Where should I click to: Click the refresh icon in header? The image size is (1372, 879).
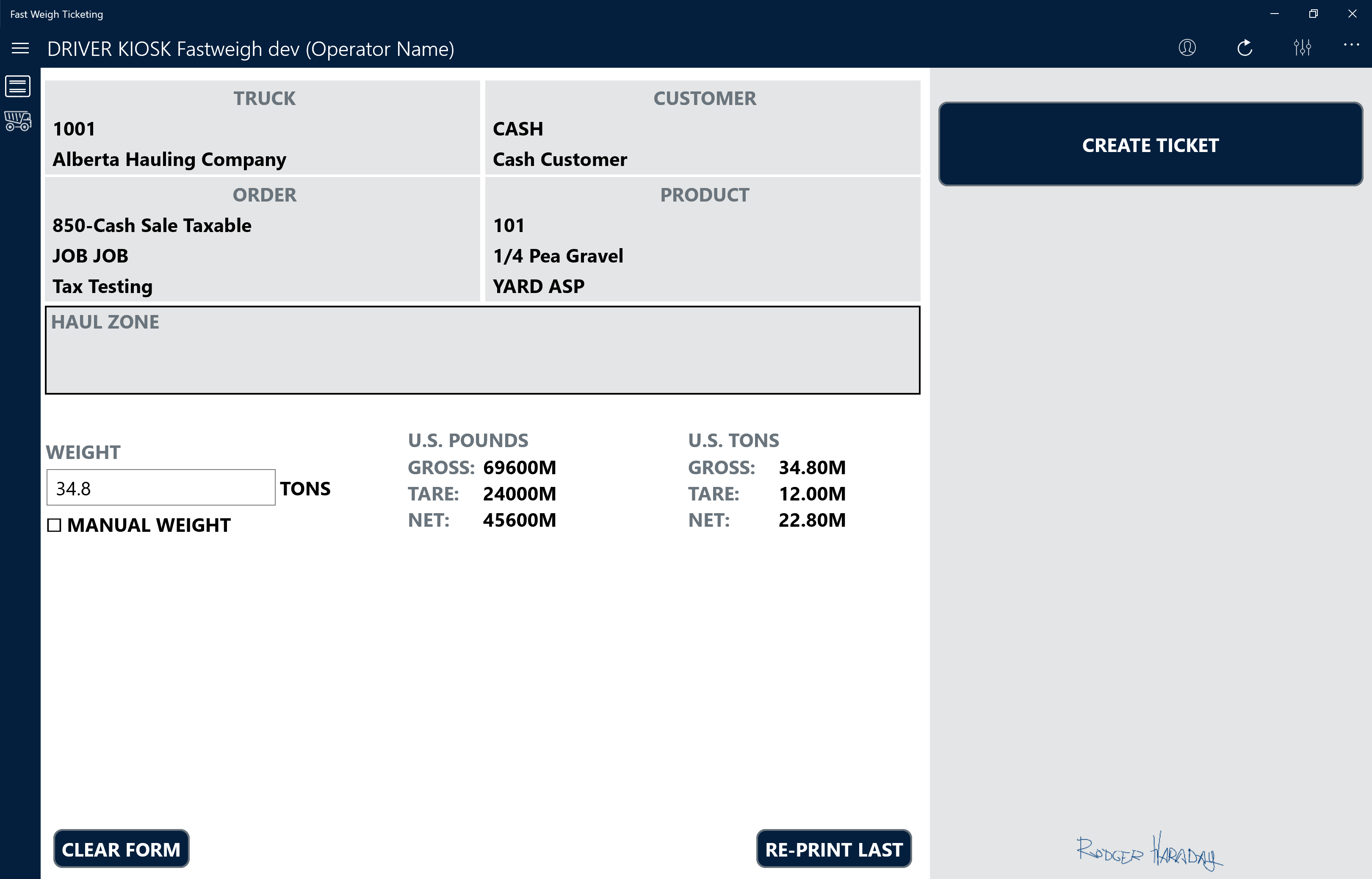1244,48
